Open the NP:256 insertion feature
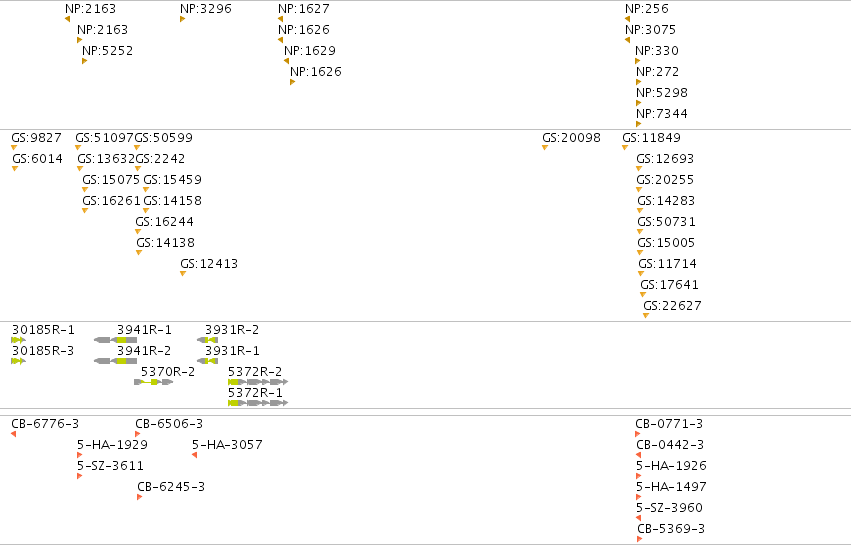The height and width of the screenshot is (545, 851). click(627, 19)
